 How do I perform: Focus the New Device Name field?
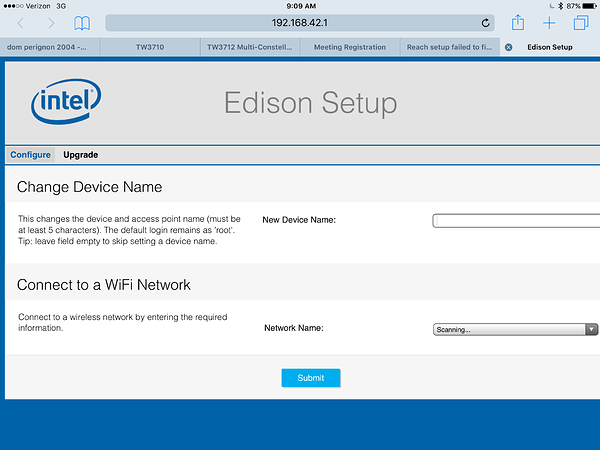tap(516, 221)
